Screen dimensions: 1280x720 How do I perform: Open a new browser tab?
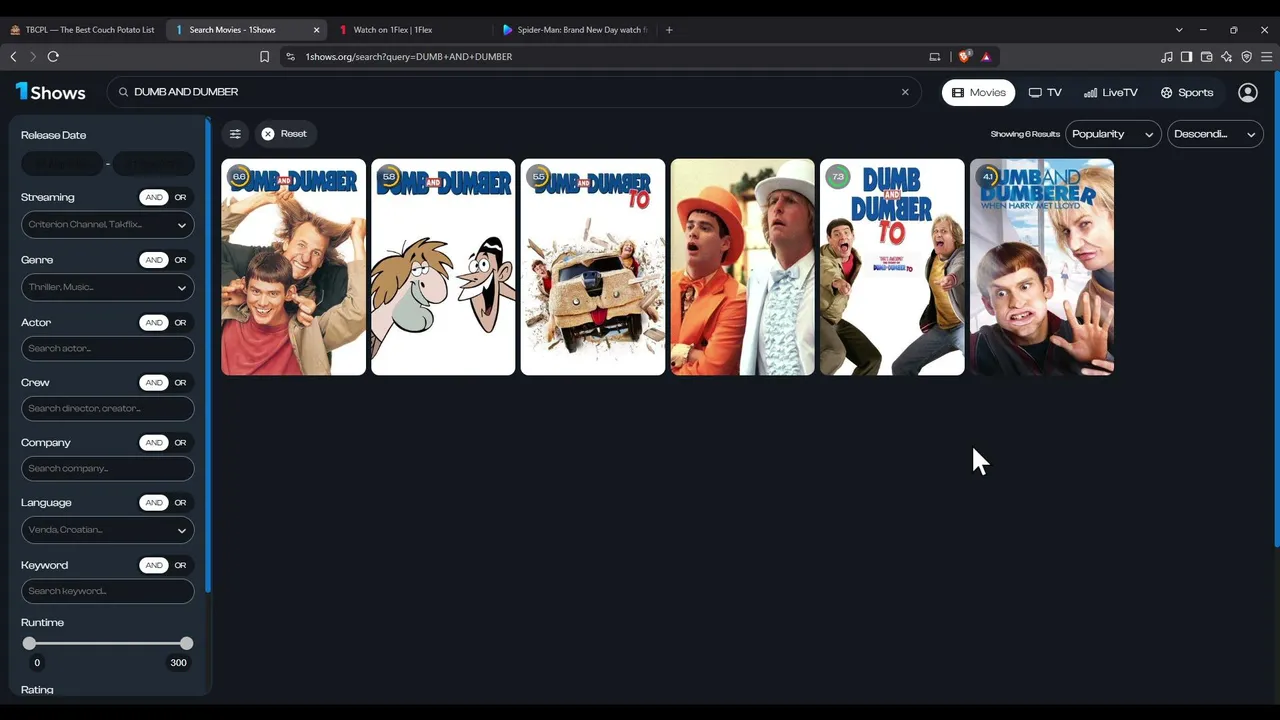click(669, 30)
